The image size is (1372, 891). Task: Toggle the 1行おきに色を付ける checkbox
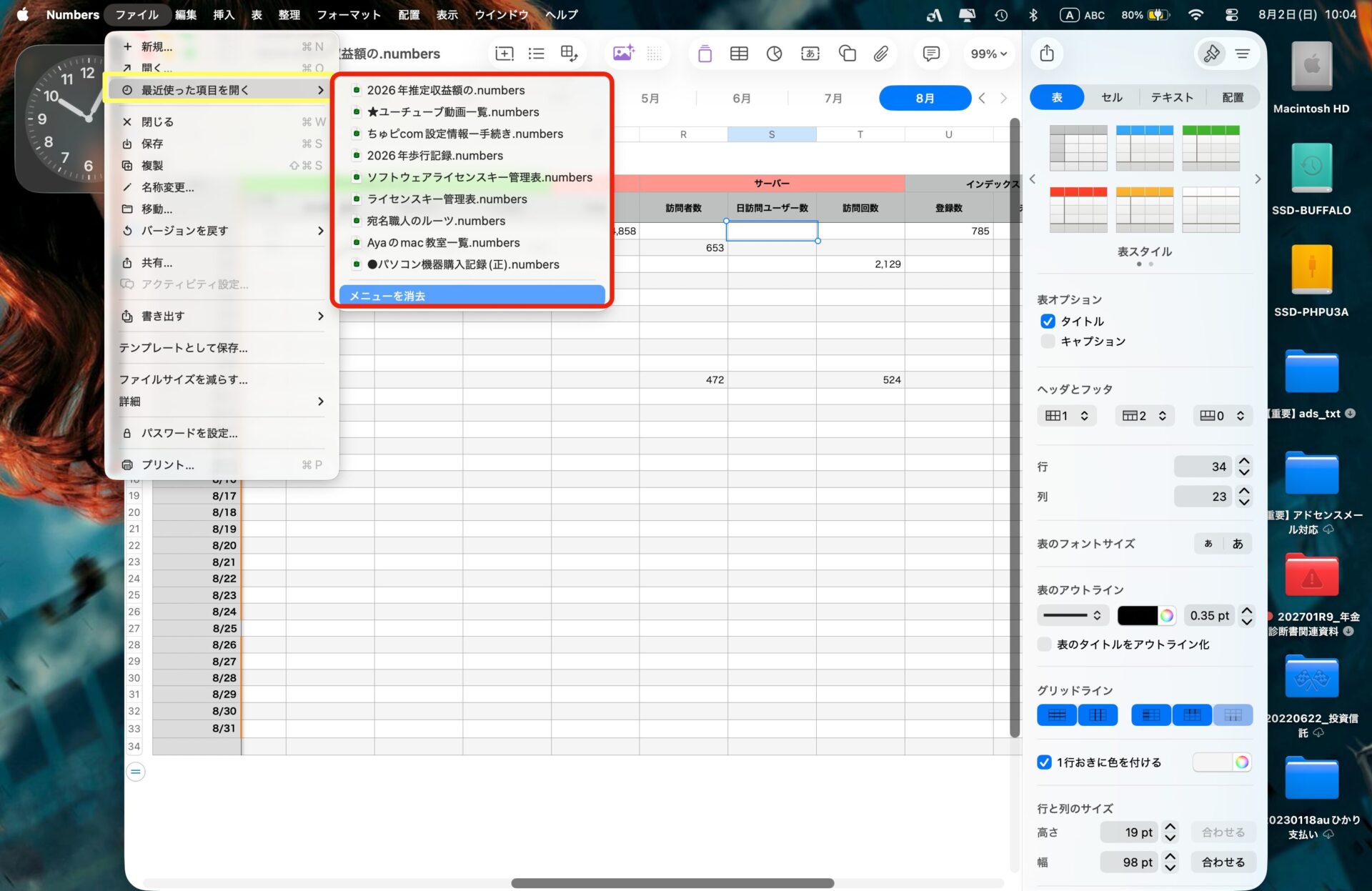tap(1044, 762)
